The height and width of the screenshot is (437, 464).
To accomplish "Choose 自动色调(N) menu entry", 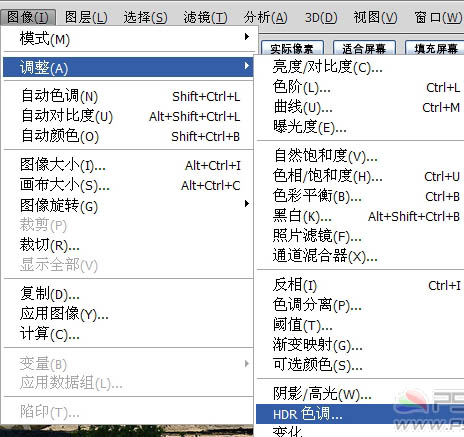I will 128,96.
